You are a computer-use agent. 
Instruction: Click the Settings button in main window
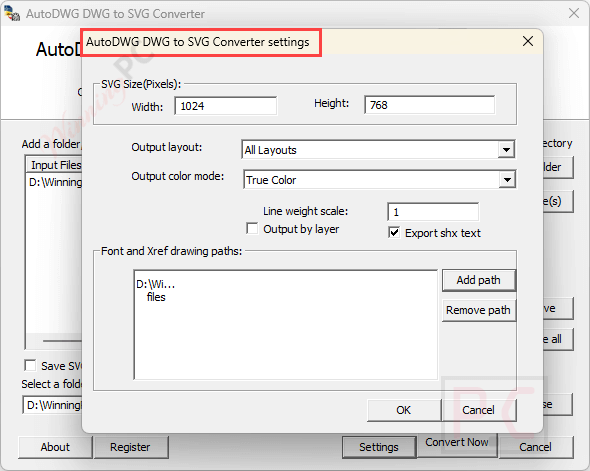[379, 447]
